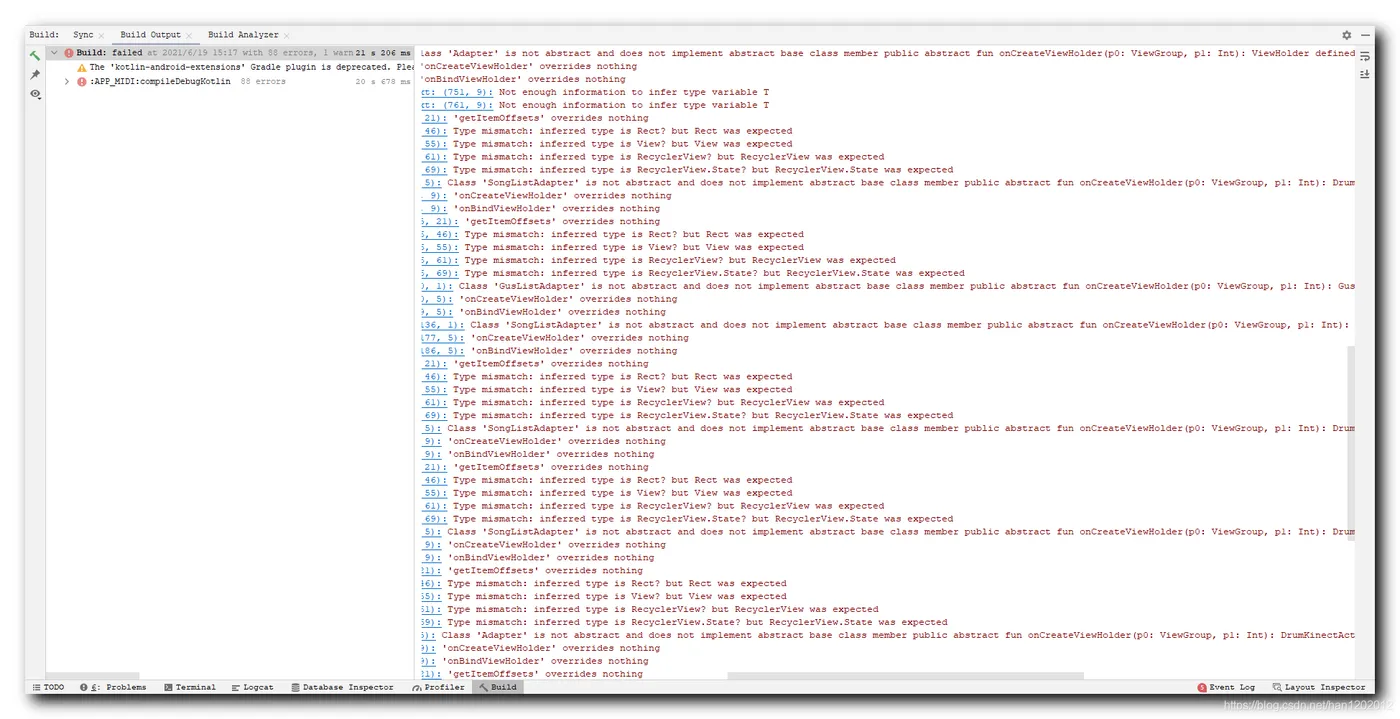Open the '36, 1):' SongListAdapter error link

(x=442, y=325)
